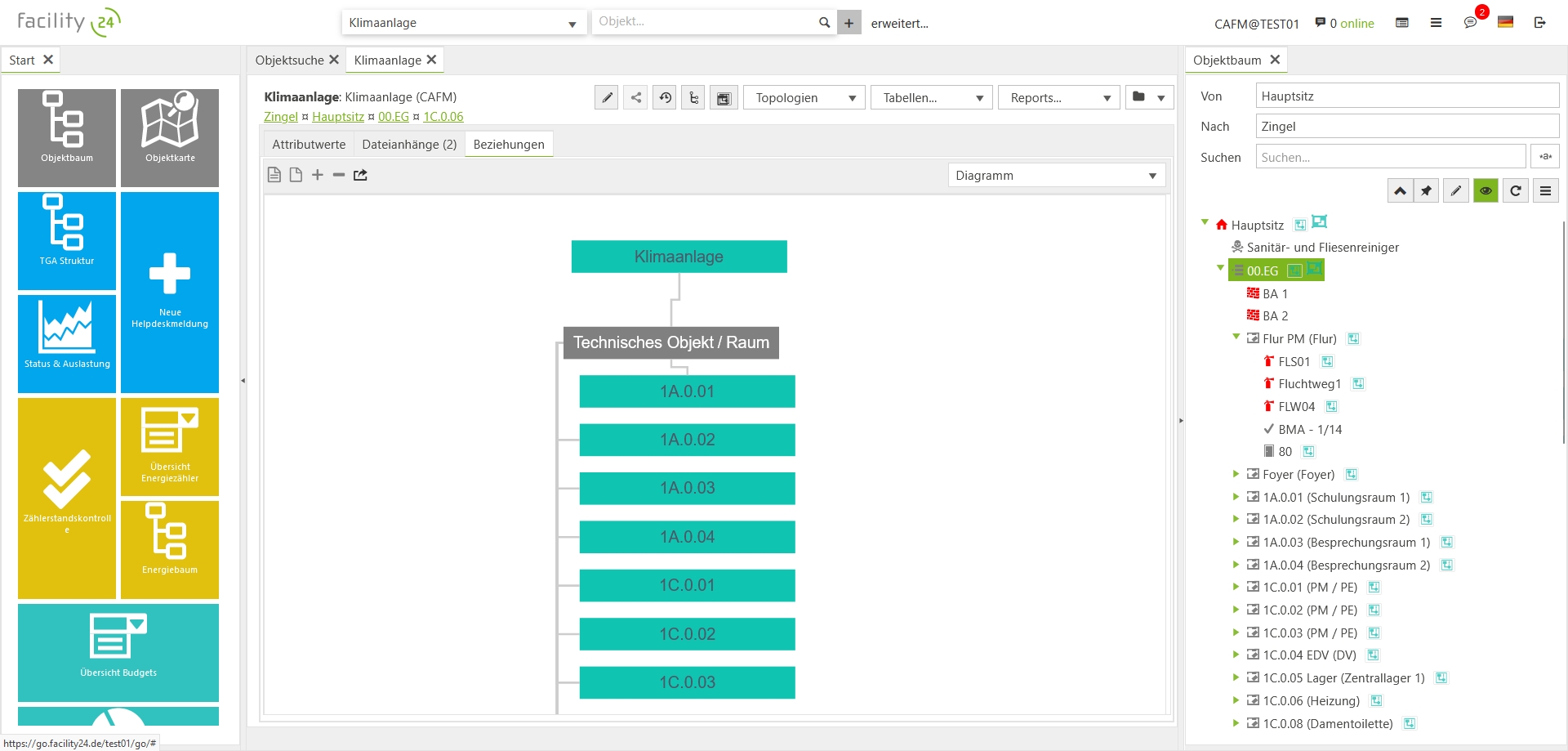This screenshot has height=751, width=1568.
Task: Click the collapse-all chevron icon in Objektbaum toolbar
Action: (1400, 190)
